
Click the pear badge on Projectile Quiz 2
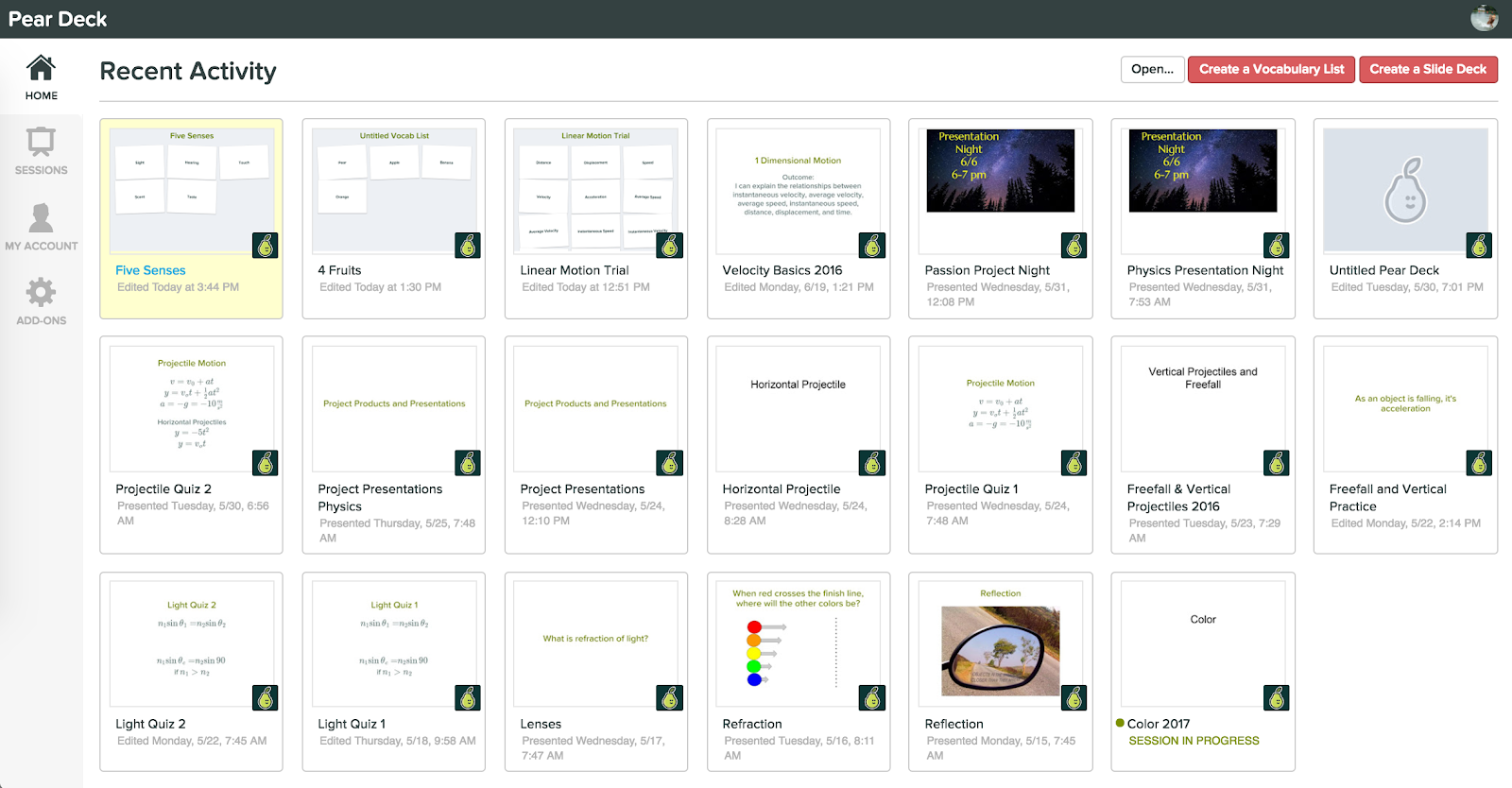tap(266, 463)
